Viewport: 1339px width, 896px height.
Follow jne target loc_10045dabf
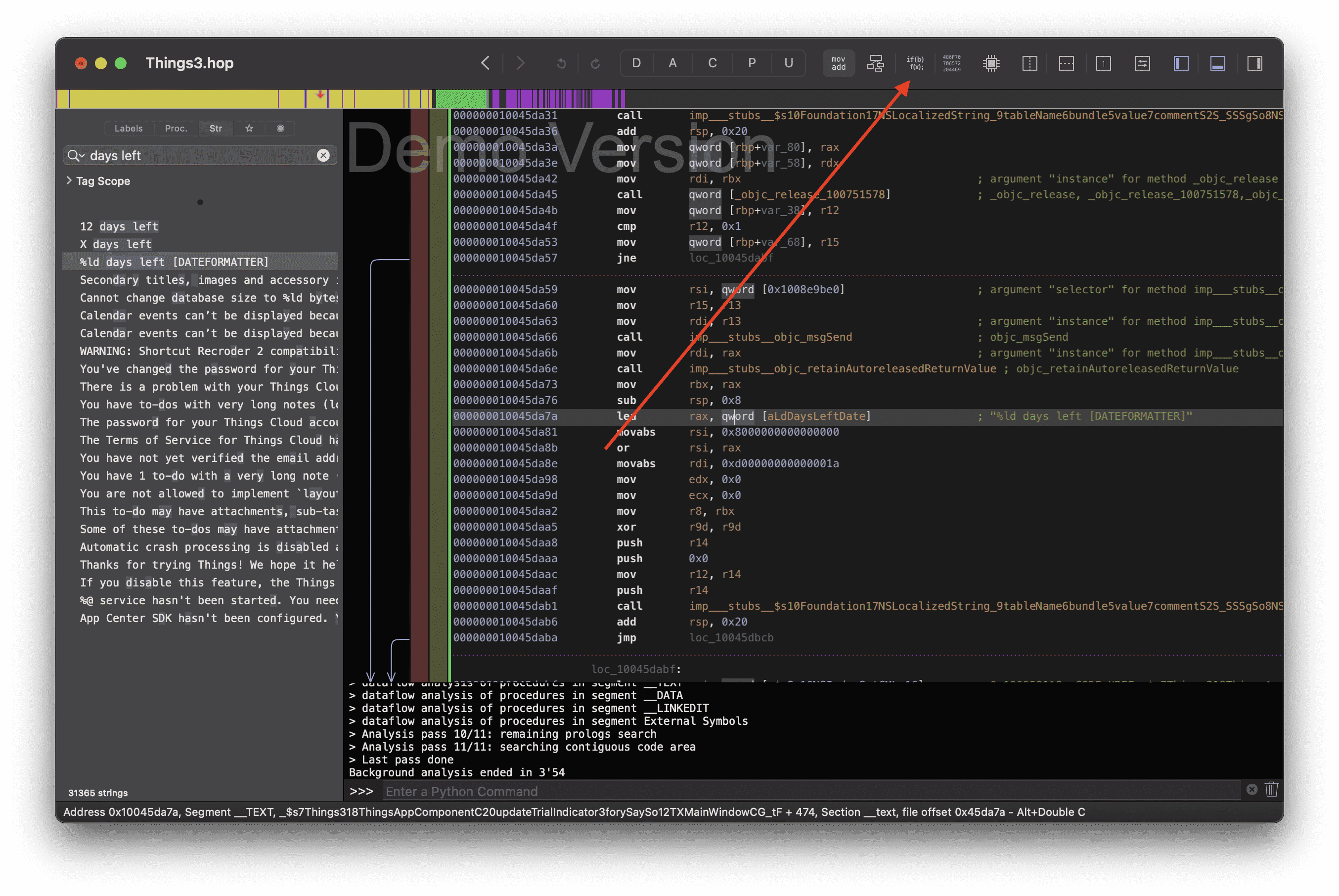pyautogui.click(x=731, y=258)
